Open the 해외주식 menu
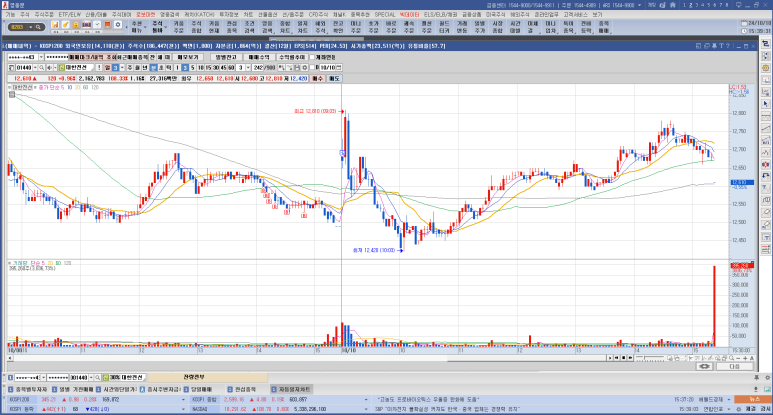Image resolution: width=773 pixels, height=415 pixels. click(x=519, y=15)
